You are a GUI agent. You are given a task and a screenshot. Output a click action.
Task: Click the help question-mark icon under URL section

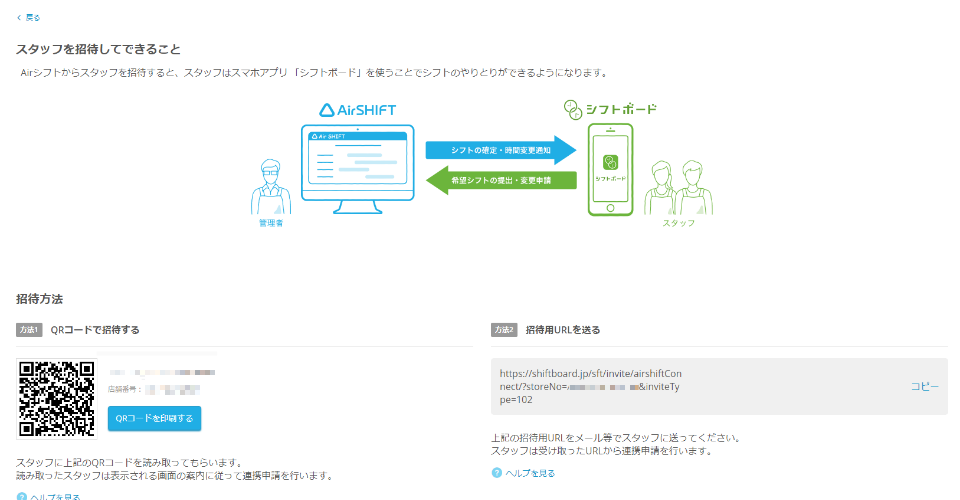[x=497, y=473]
